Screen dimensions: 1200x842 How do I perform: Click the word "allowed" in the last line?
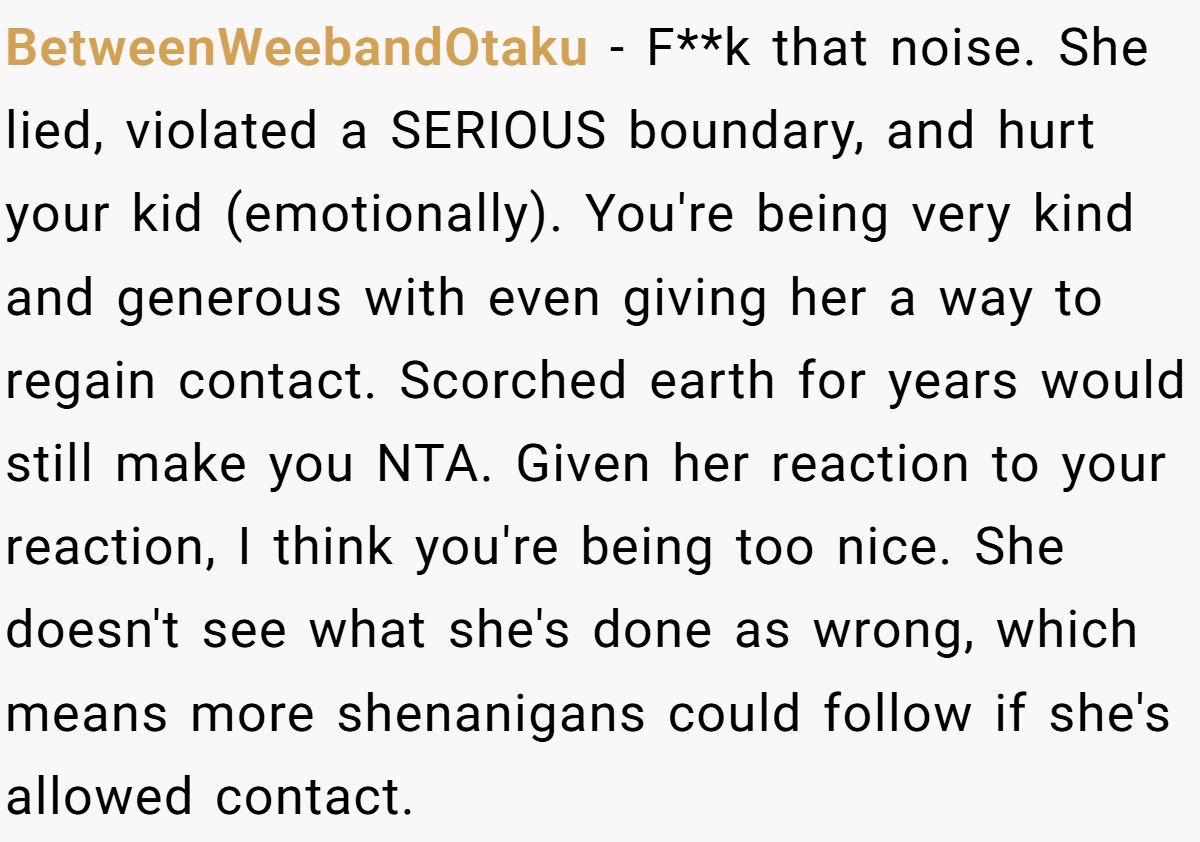tap(99, 797)
